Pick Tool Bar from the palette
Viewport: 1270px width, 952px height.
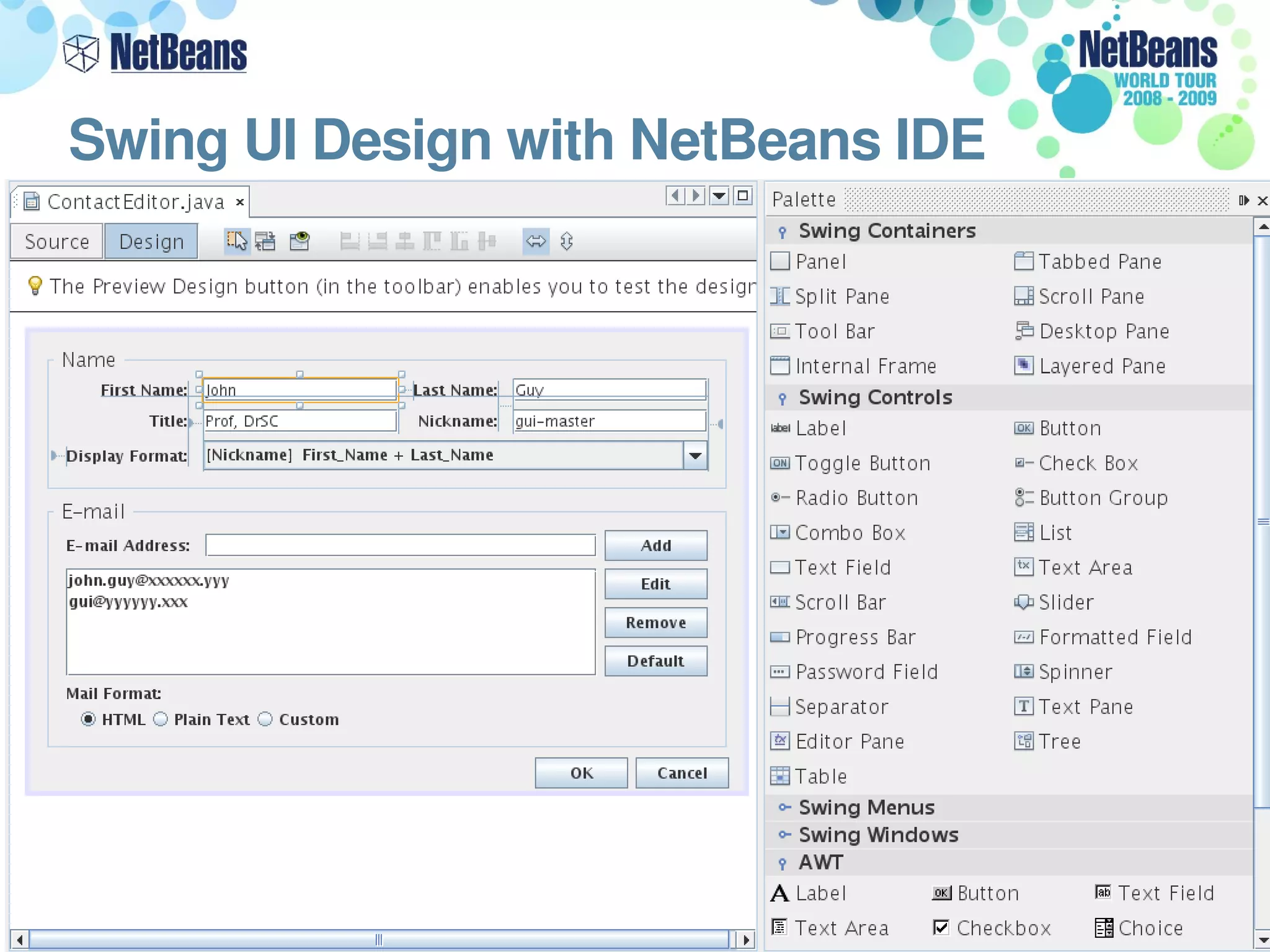click(823, 331)
